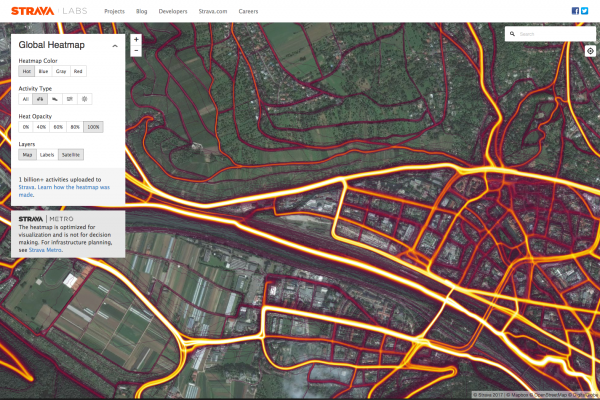Toggle the Map layer
Screen dimensions: 600x400
point(27,155)
